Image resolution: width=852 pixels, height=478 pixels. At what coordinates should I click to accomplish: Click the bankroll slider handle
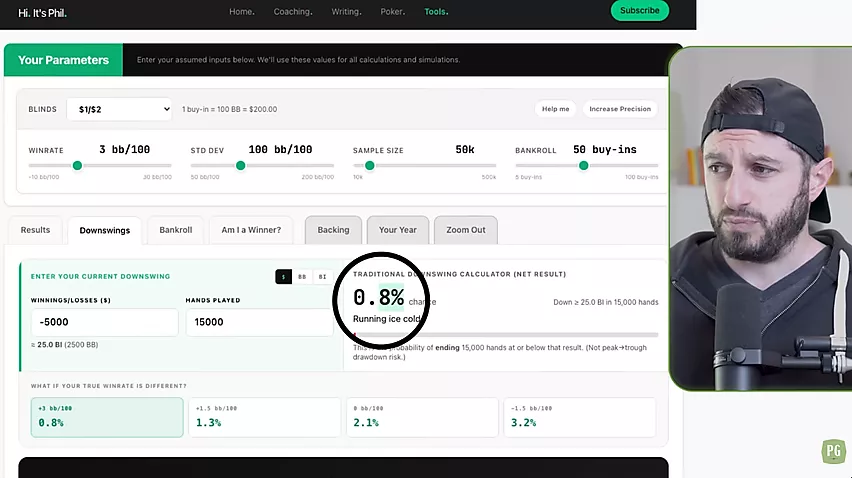584,165
